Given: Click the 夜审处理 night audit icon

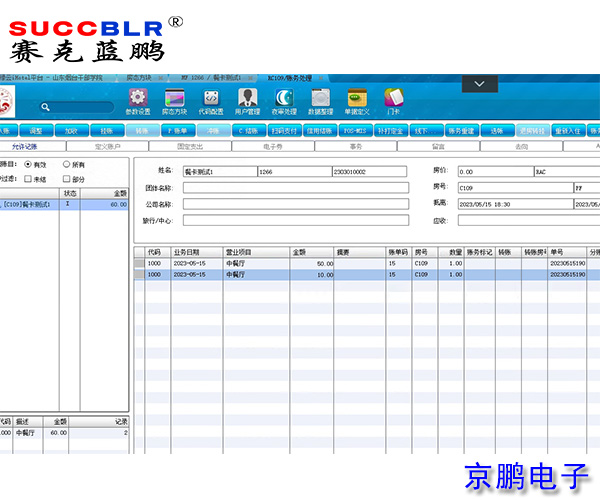Looking at the screenshot, I should [284, 98].
